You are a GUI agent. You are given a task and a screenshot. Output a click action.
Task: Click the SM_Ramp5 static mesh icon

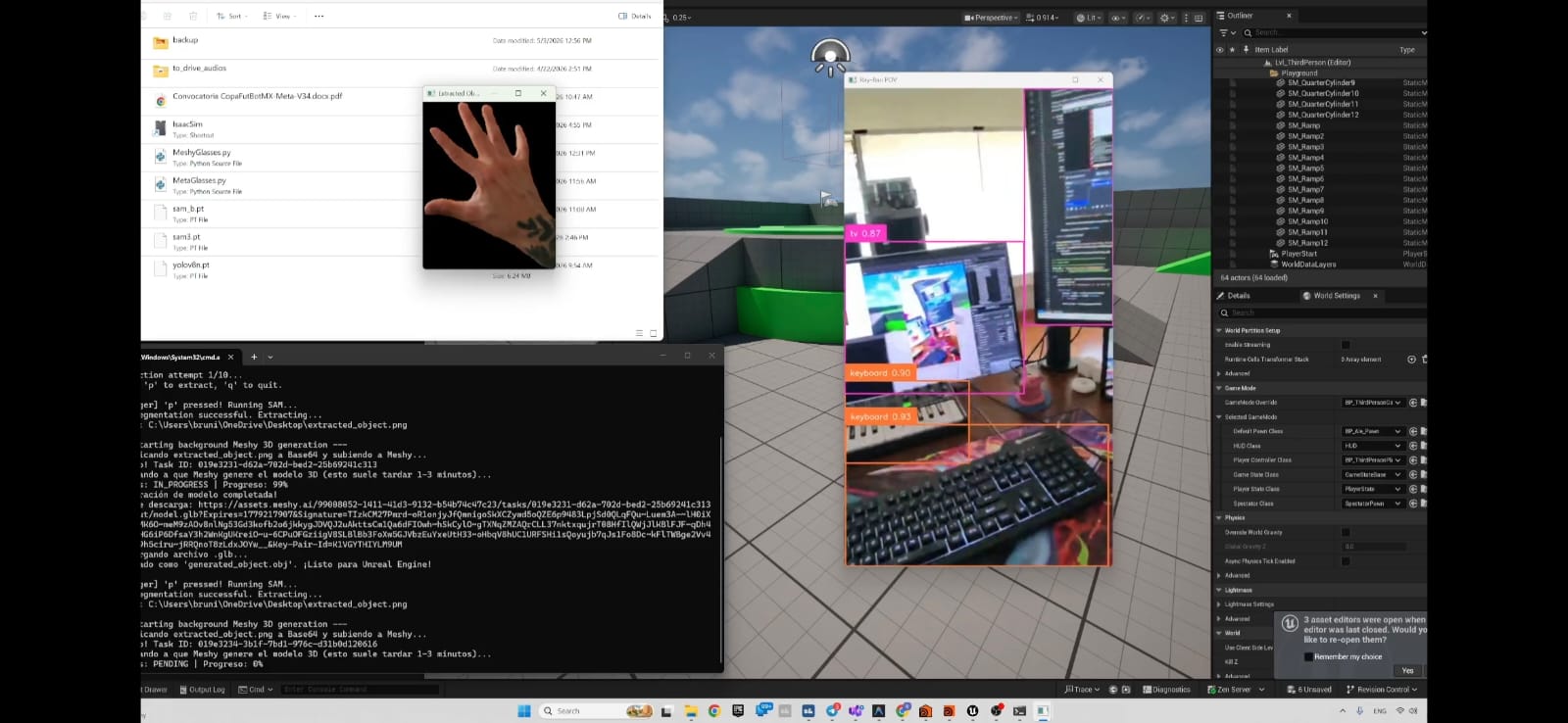point(1280,169)
